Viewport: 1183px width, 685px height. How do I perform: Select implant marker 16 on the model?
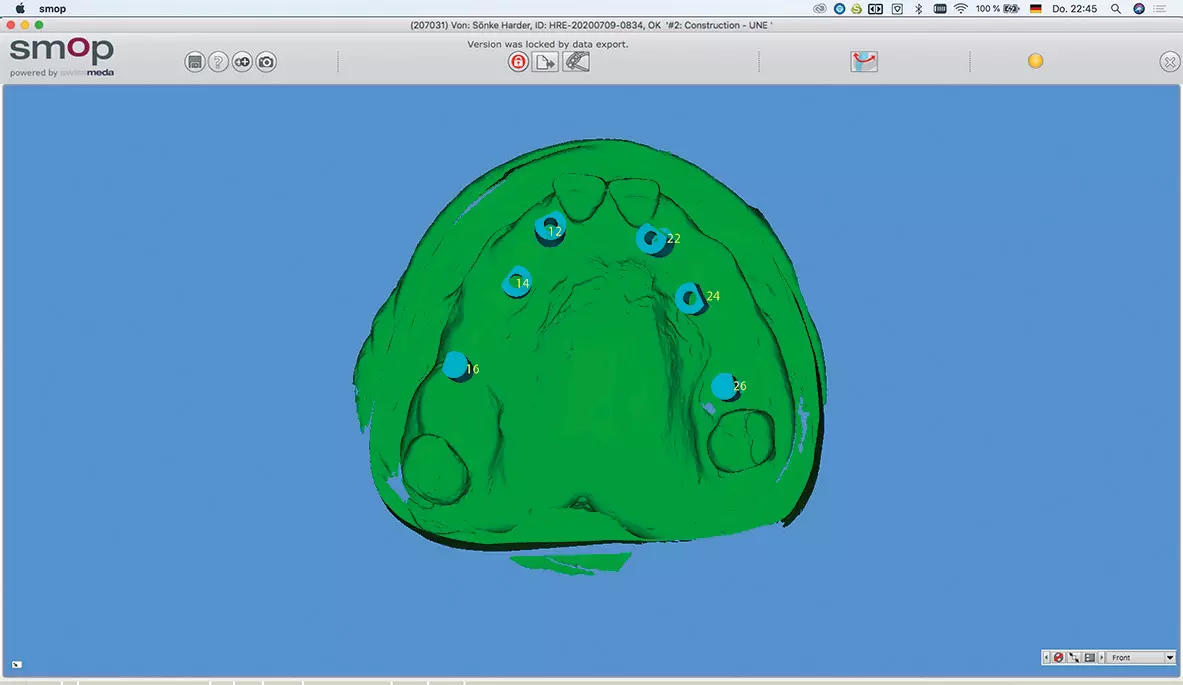456,367
